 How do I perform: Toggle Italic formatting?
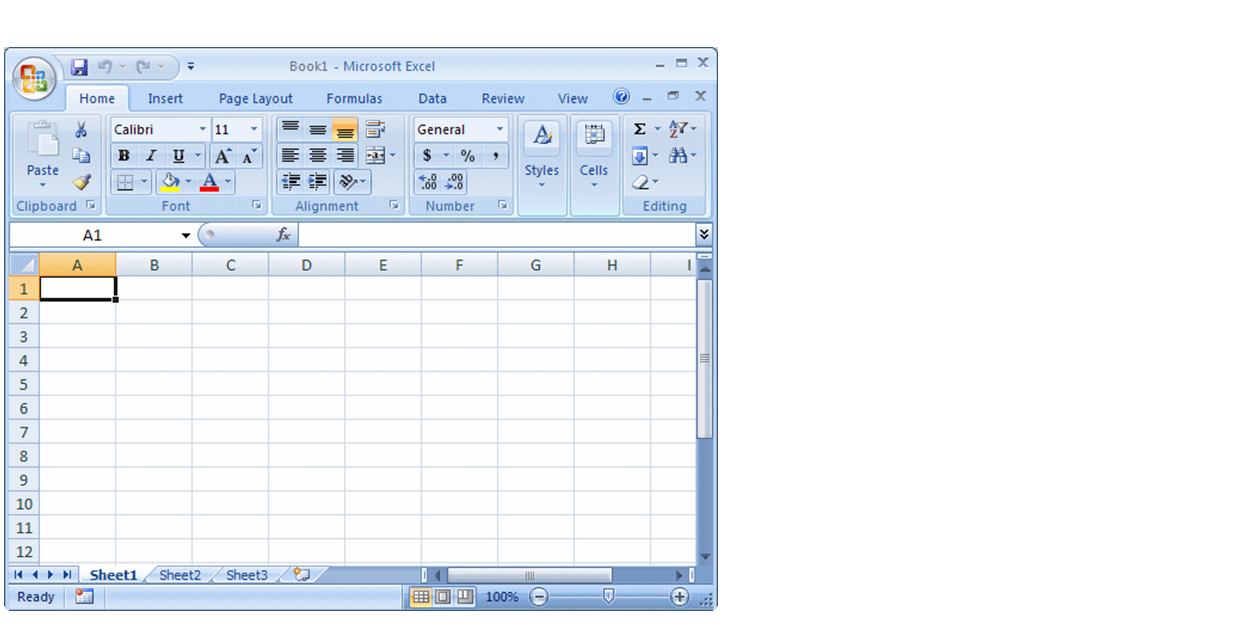151,156
